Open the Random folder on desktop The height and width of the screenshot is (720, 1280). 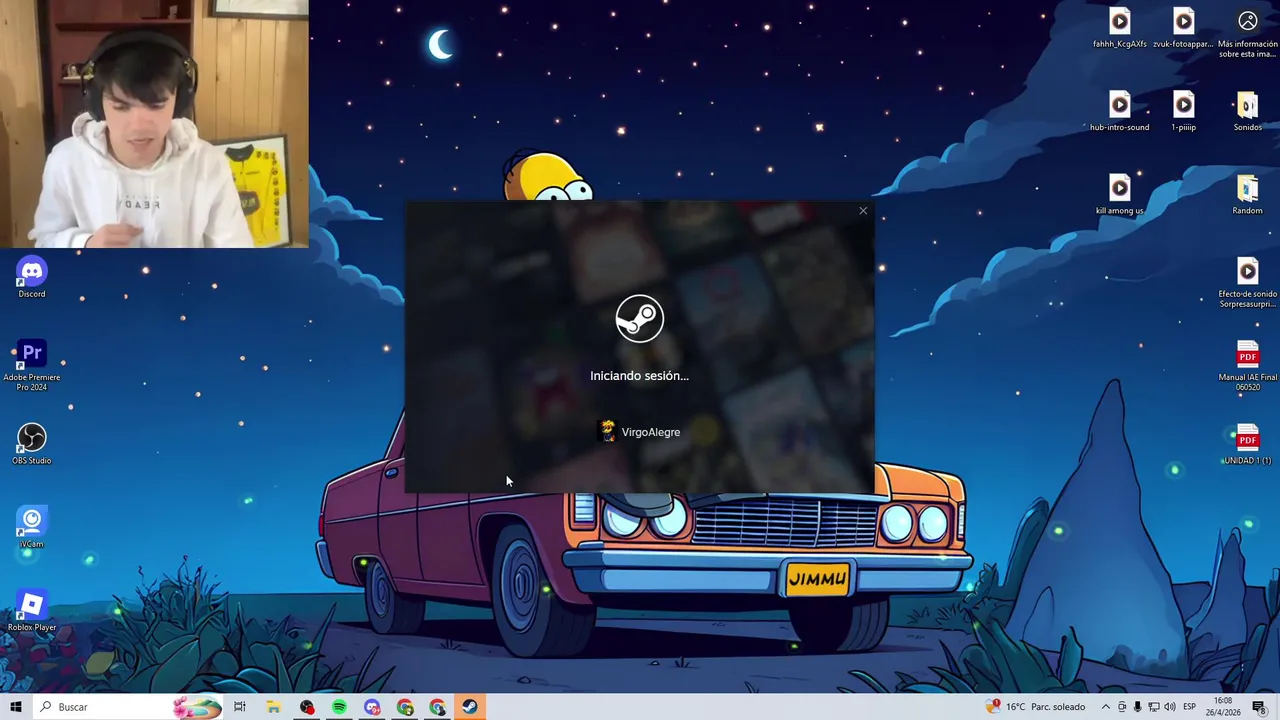point(1247,194)
